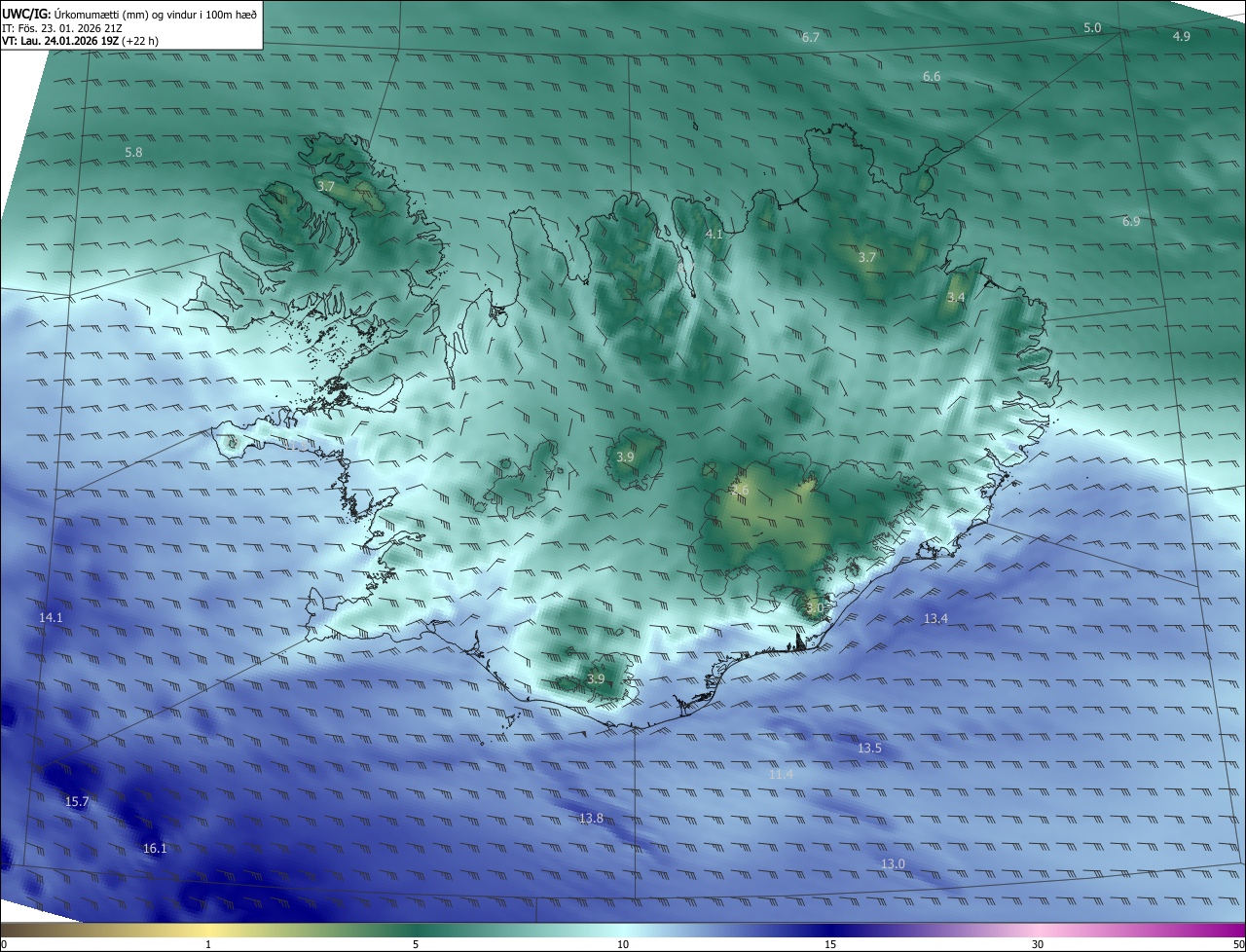Click the 1 tick on the color scale
Screen dimensions: 1246x952
point(208,944)
